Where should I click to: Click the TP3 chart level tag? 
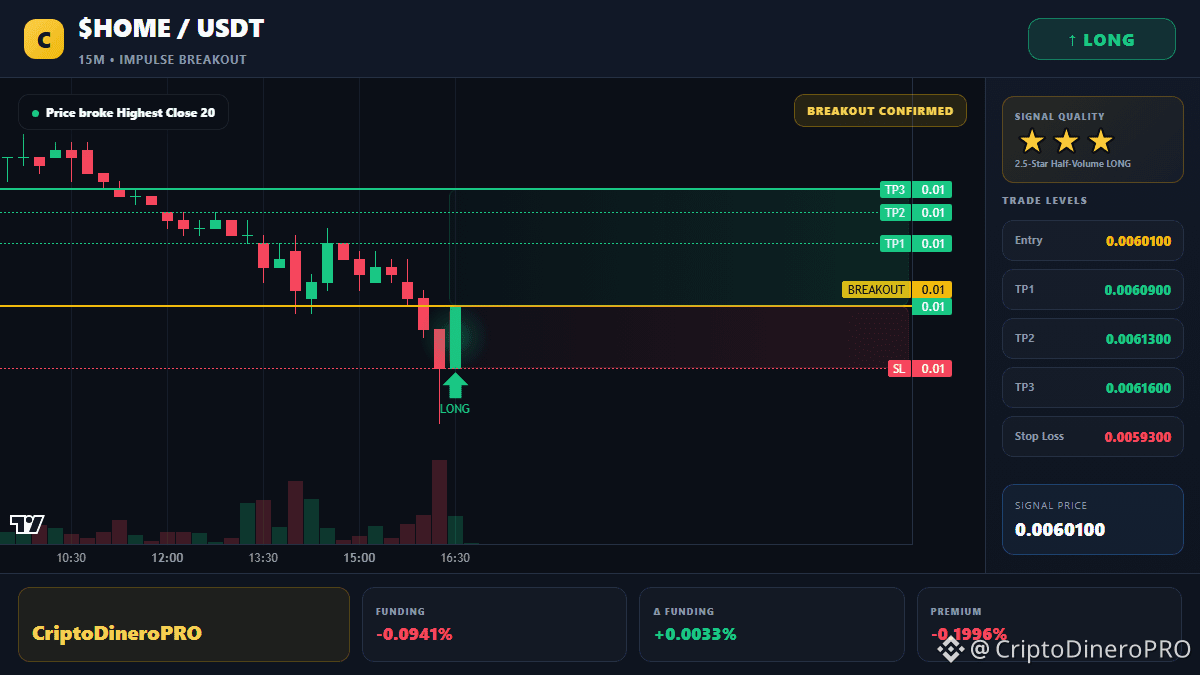[x=915, y=189]
